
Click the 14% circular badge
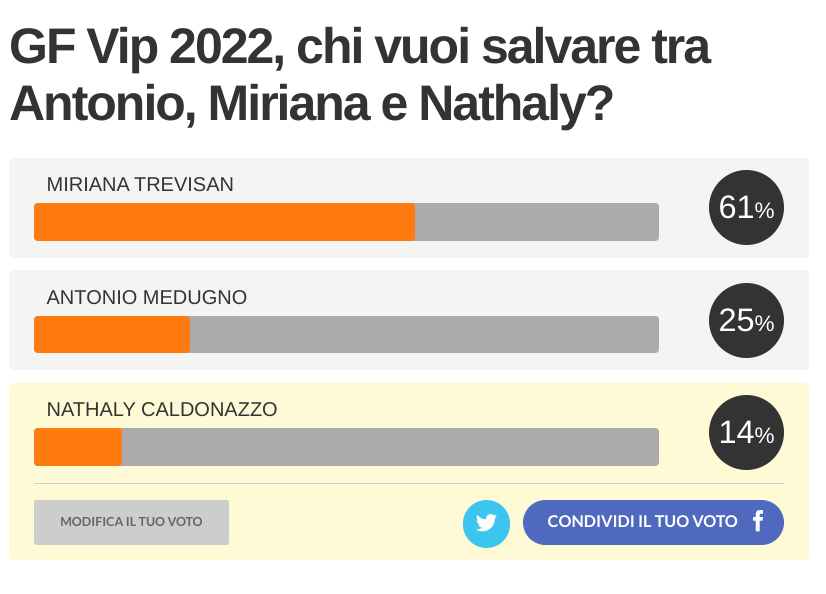click(x=745, y=432)
